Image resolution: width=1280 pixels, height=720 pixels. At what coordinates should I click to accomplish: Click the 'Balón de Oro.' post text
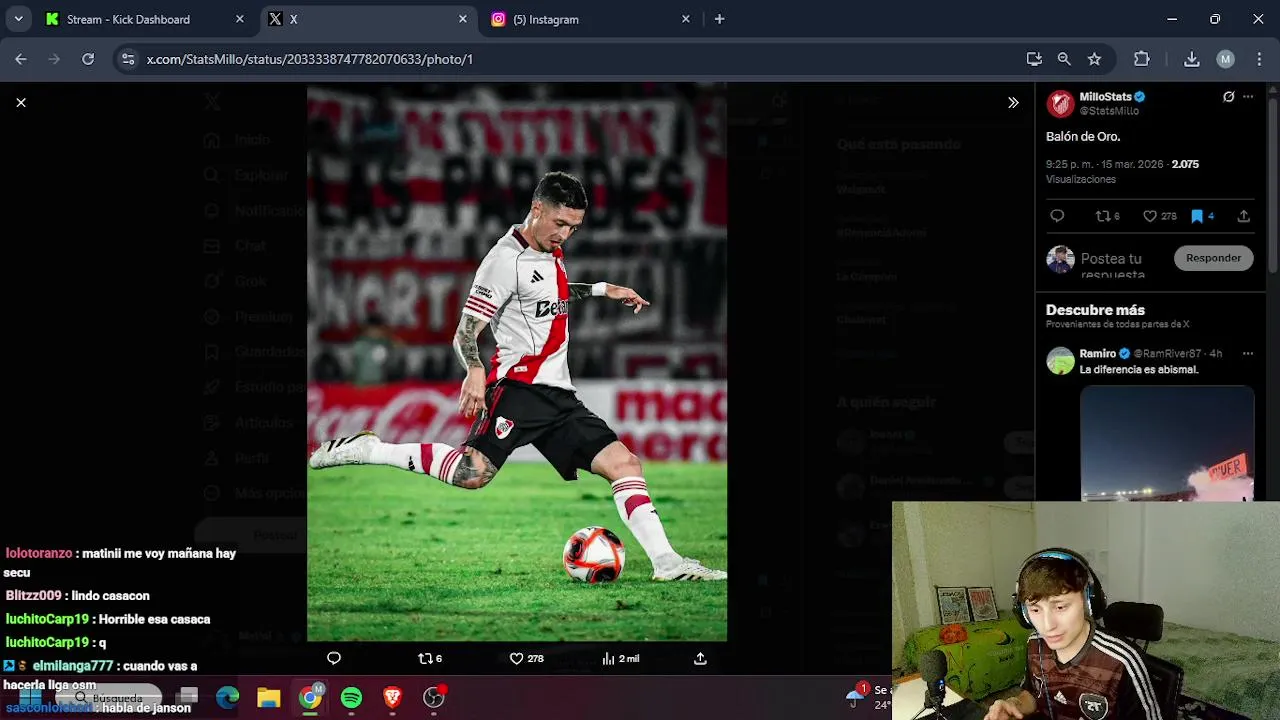pyautogui.click(x=1083, y=136)
